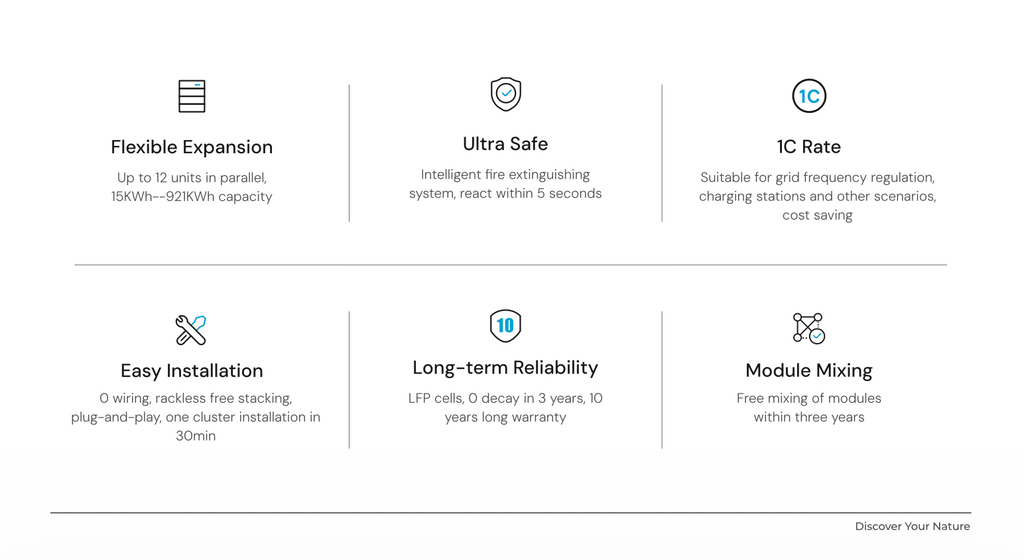Click the 12 units in parallel description
The height and width of the screenshot is (560, 1024).
coord(191,187)
